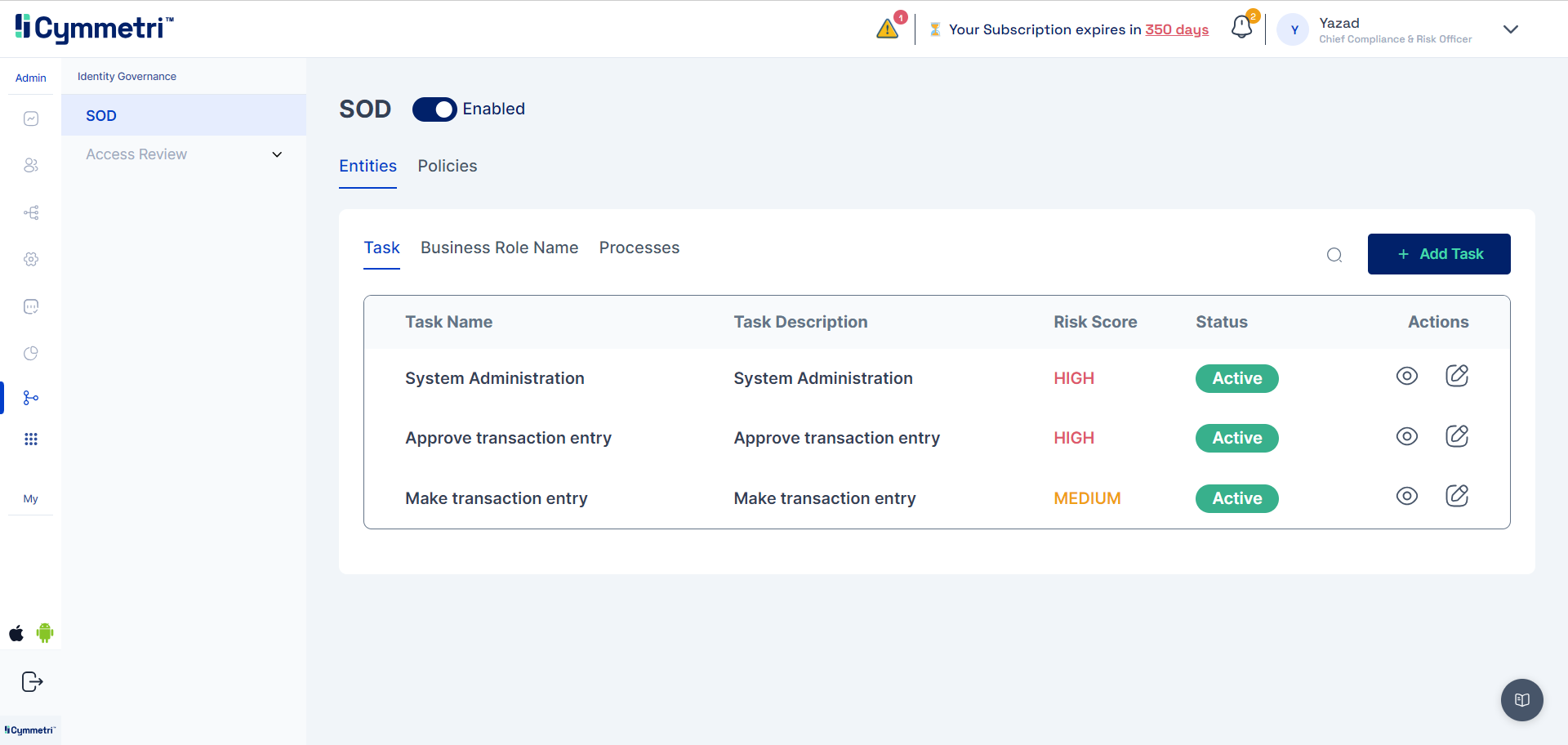Switch to the Policies tab
The image size is (1568, 745).
point(447,166)
